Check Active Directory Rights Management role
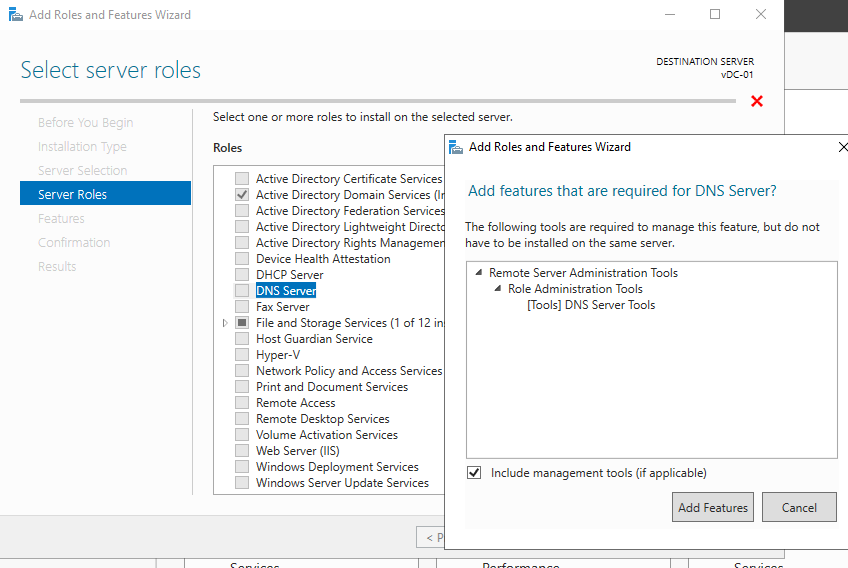 click(x=242, y=243)
